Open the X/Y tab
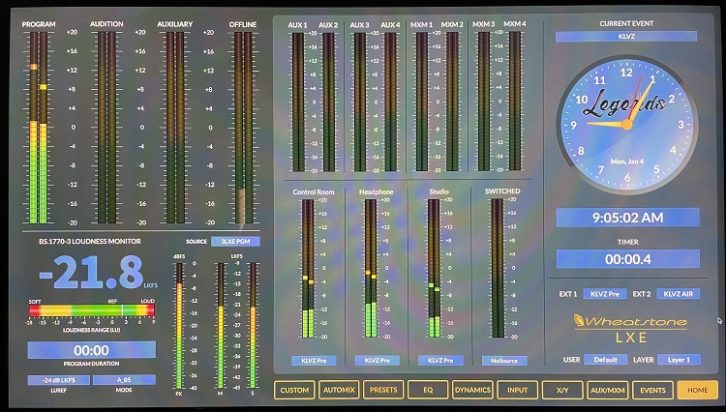The width and height of the screenshot is (726, 412). [x=562, y=390]
